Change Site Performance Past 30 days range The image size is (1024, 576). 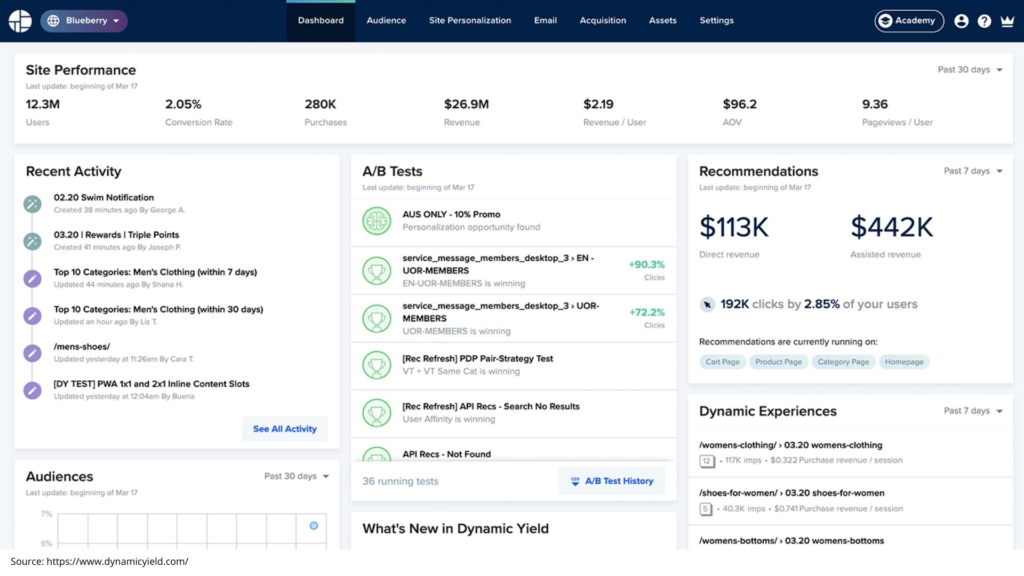[966, 70]
